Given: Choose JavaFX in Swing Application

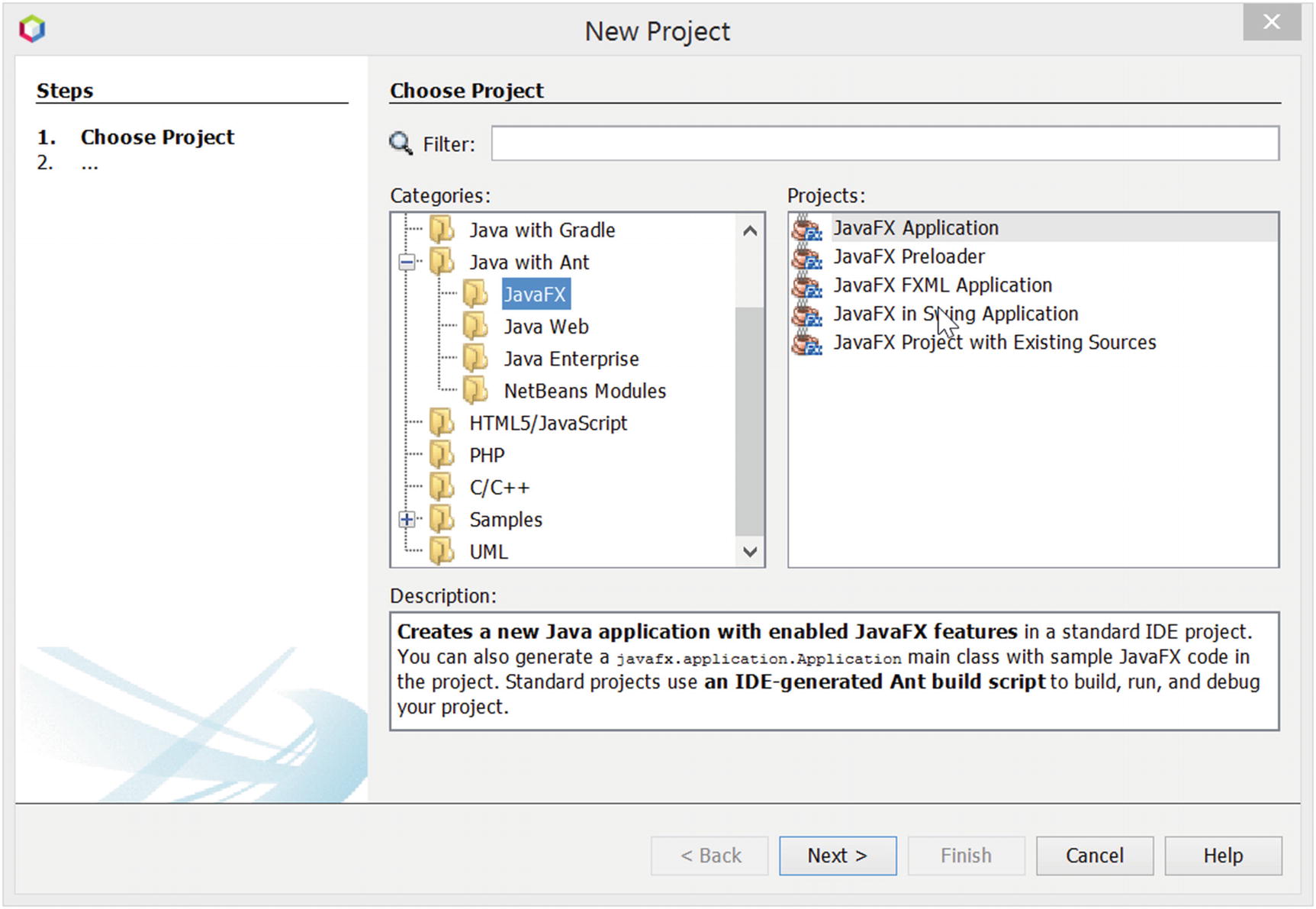Looking at the screenshot, I should click(955, 314).
